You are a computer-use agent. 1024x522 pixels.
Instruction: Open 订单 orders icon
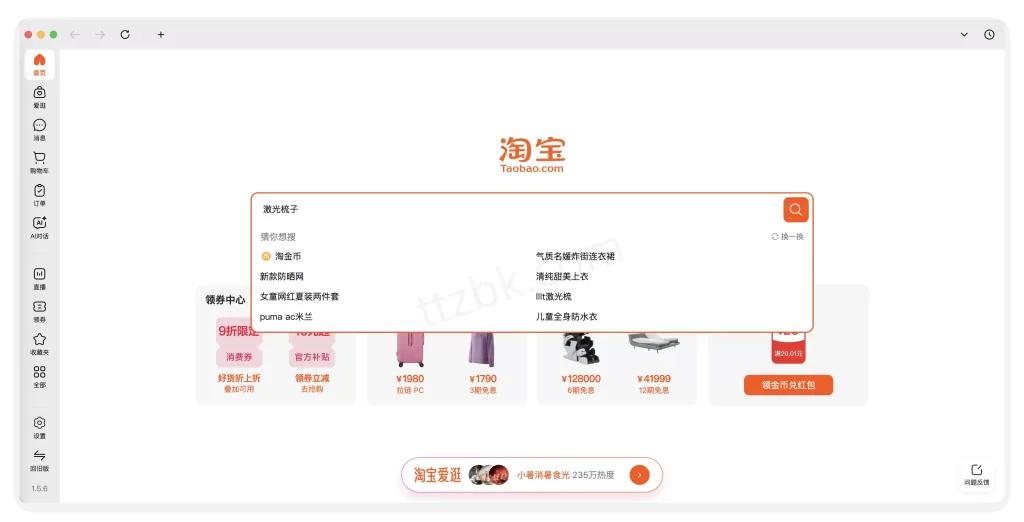[39, 195]
